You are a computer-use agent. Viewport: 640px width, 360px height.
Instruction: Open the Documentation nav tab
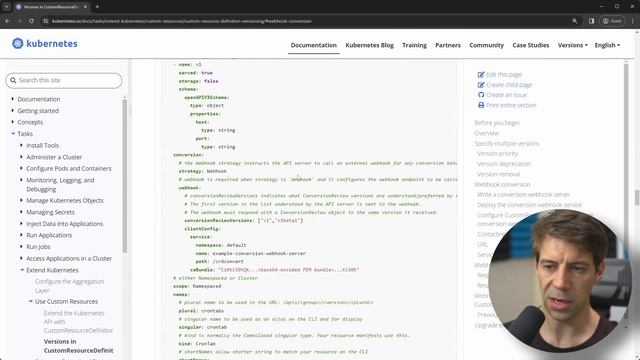313,45
